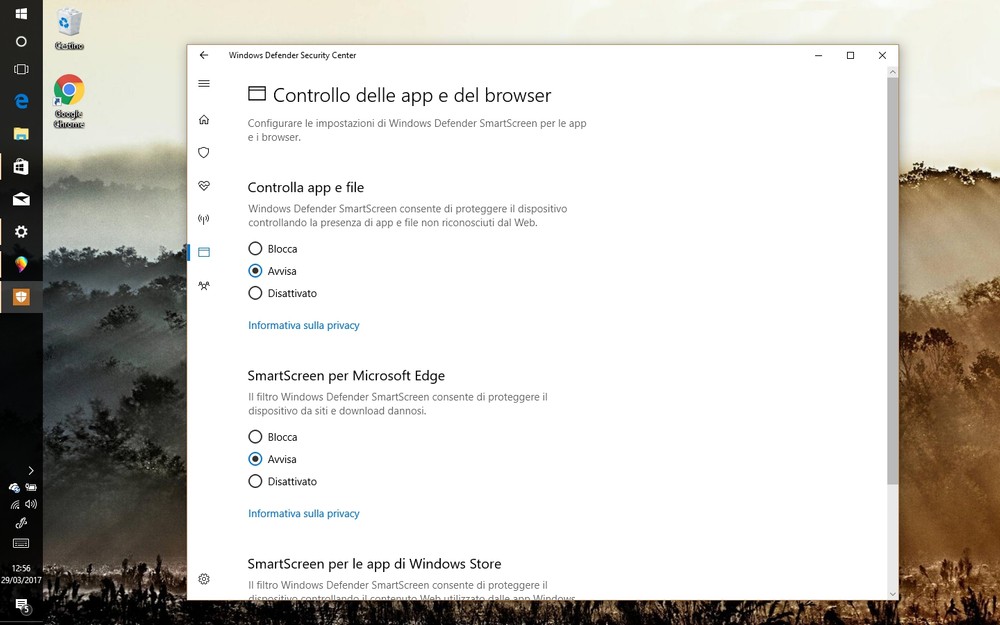The width and height of the screenshot is (1000, 625).
Task: Select the app and browser control sidebar icon
Action: [x=204, y=252]
